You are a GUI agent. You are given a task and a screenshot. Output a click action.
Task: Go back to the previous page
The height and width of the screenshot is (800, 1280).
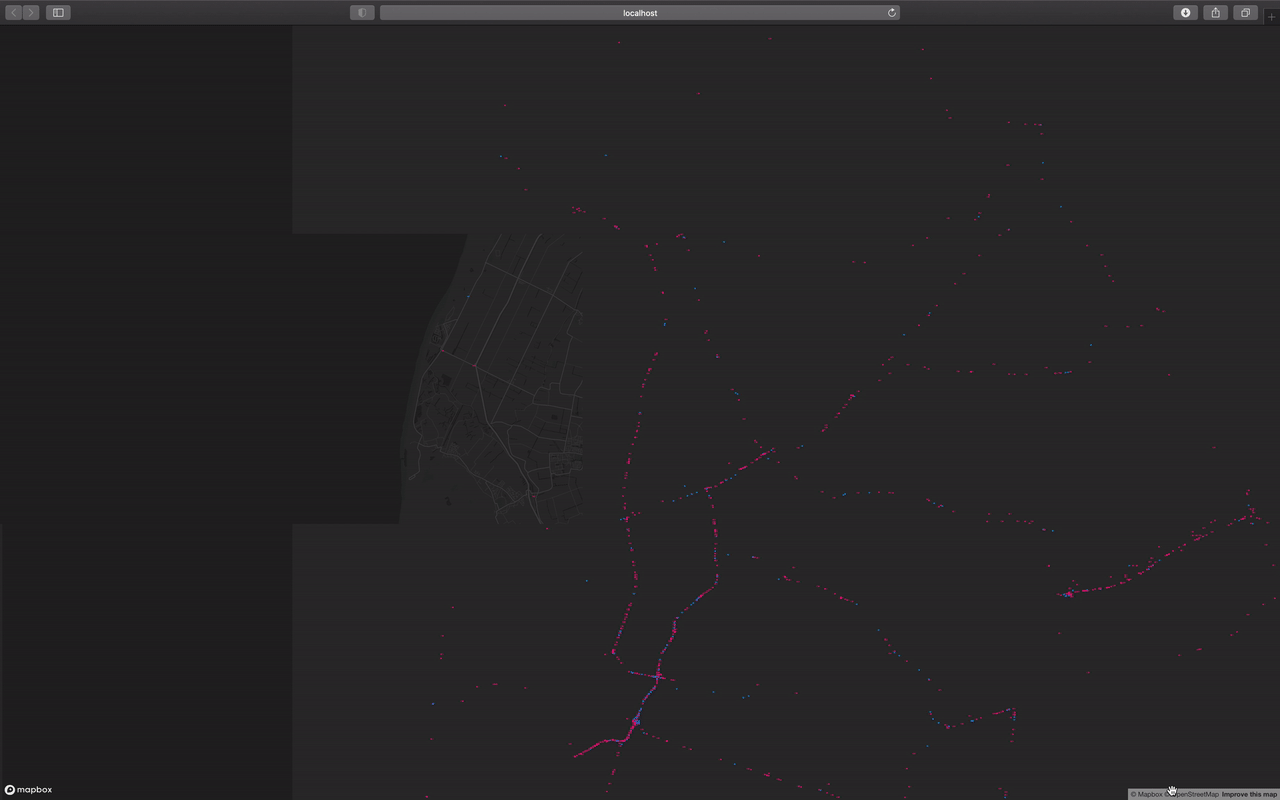tap(14, 13)
